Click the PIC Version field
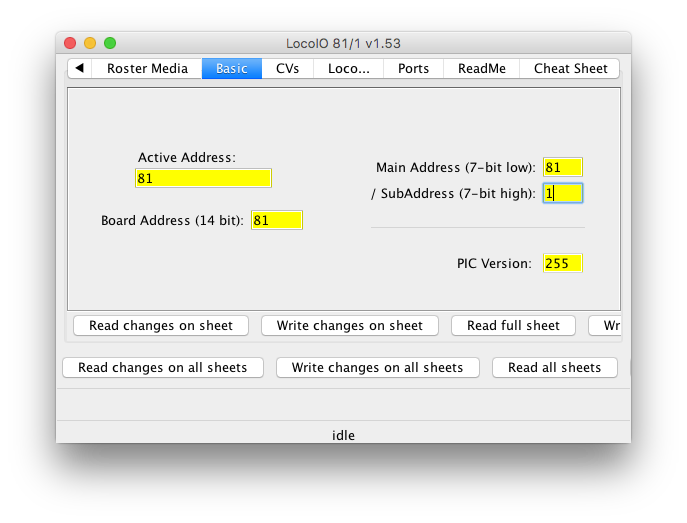The width and height of the screenshot is (687, 523). click(x=563, y=263)
